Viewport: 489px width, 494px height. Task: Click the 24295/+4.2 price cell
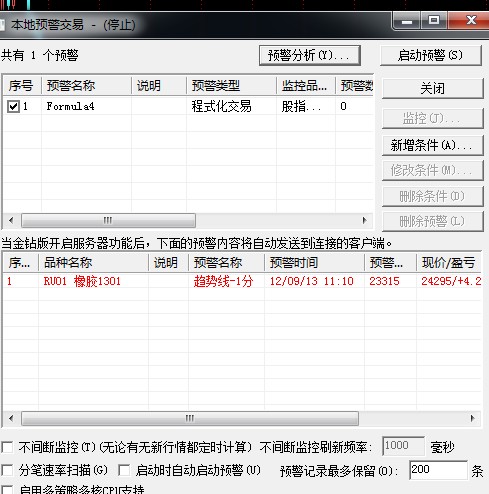tap(451, 281)
